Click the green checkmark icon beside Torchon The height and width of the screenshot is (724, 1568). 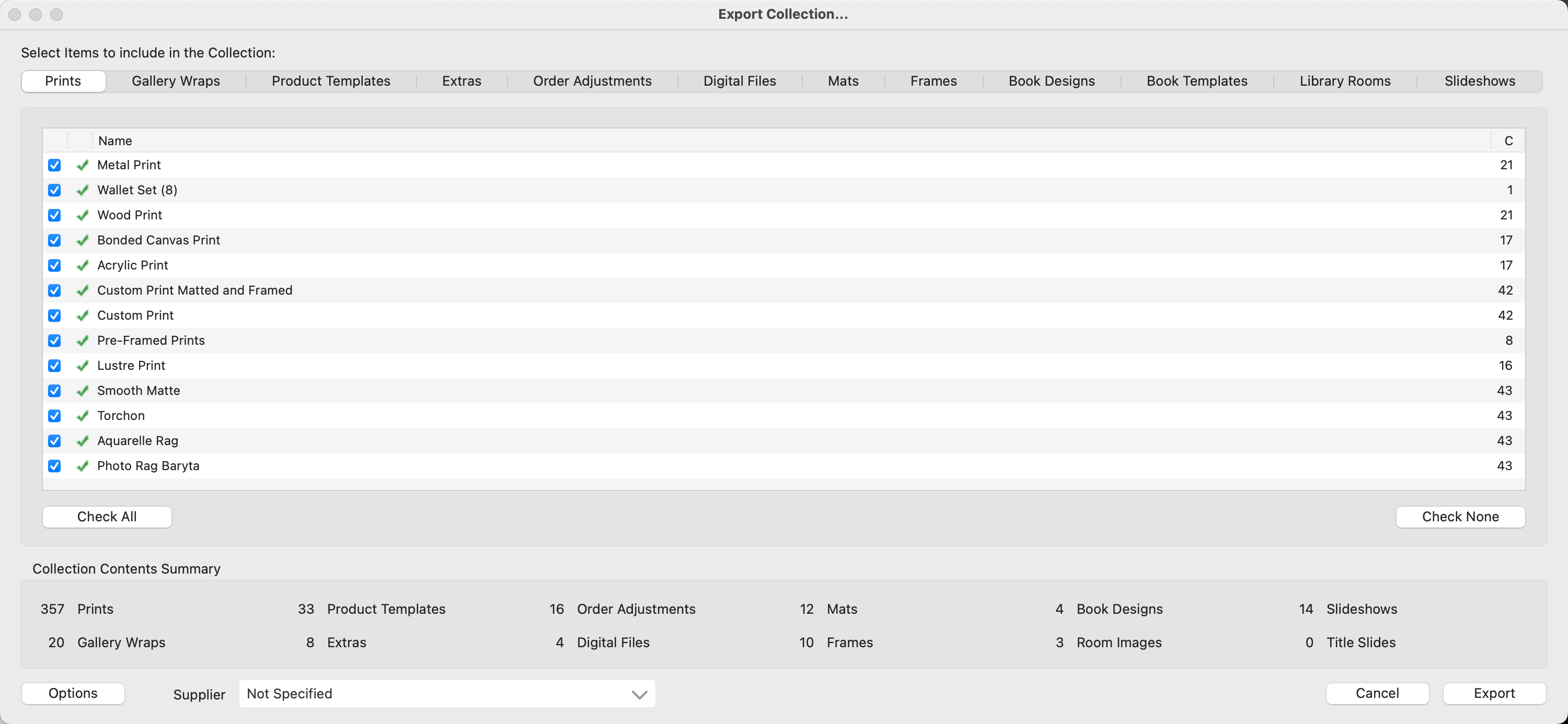point(83,415)
